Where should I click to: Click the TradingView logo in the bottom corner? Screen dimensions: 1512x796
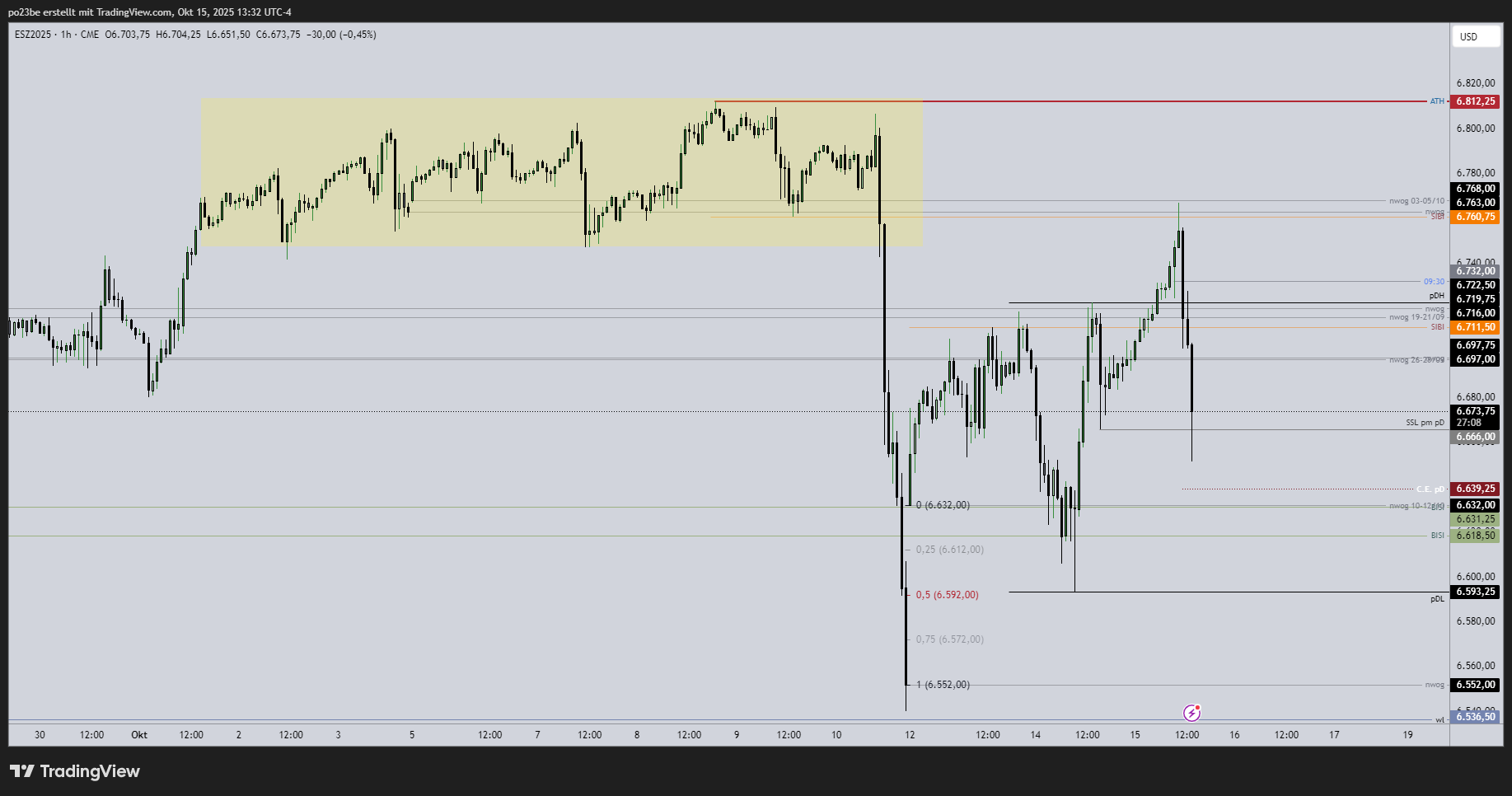coord(75,771)
